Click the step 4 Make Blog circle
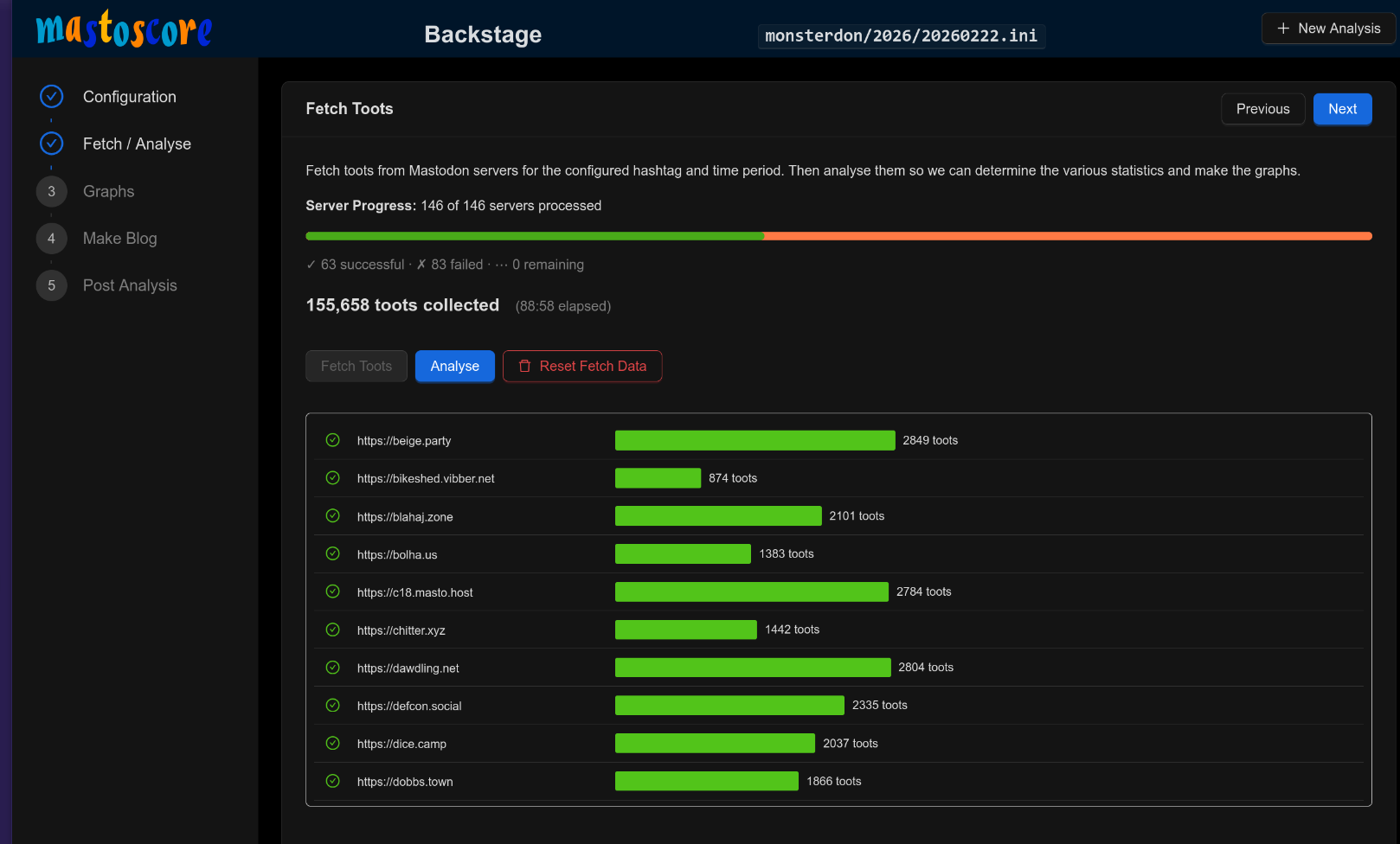 (x=52, y=239)
